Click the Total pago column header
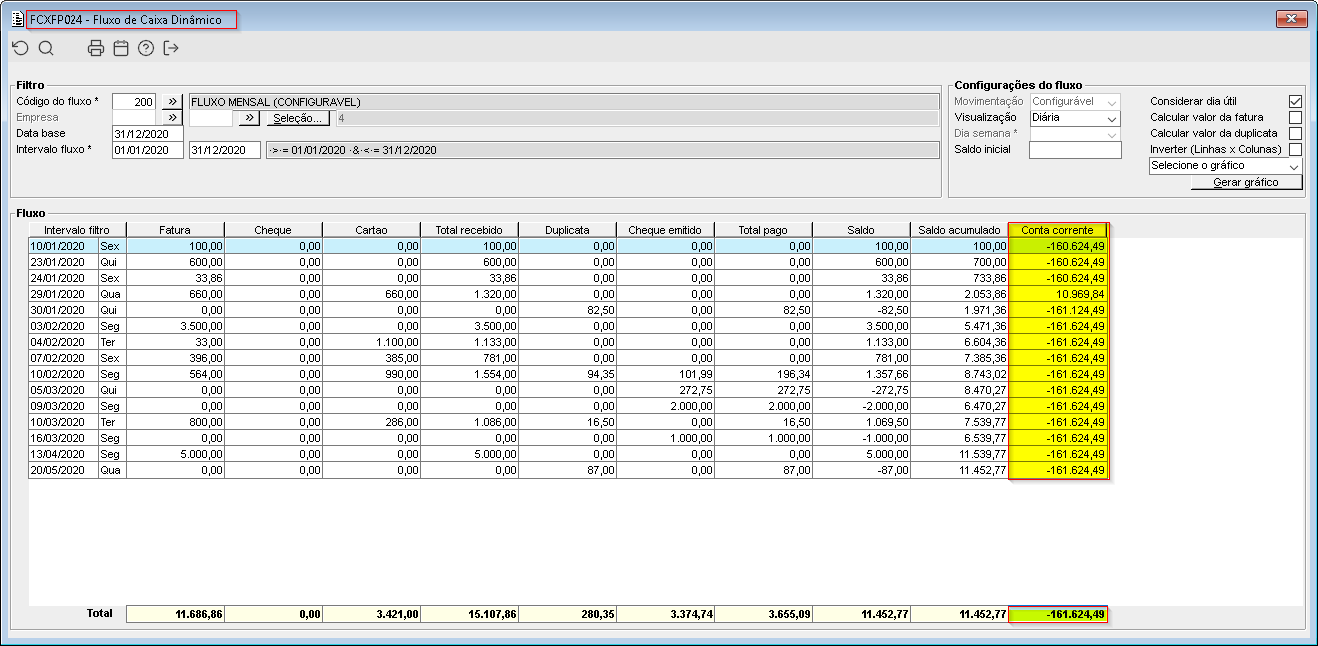 coord(763,230)
